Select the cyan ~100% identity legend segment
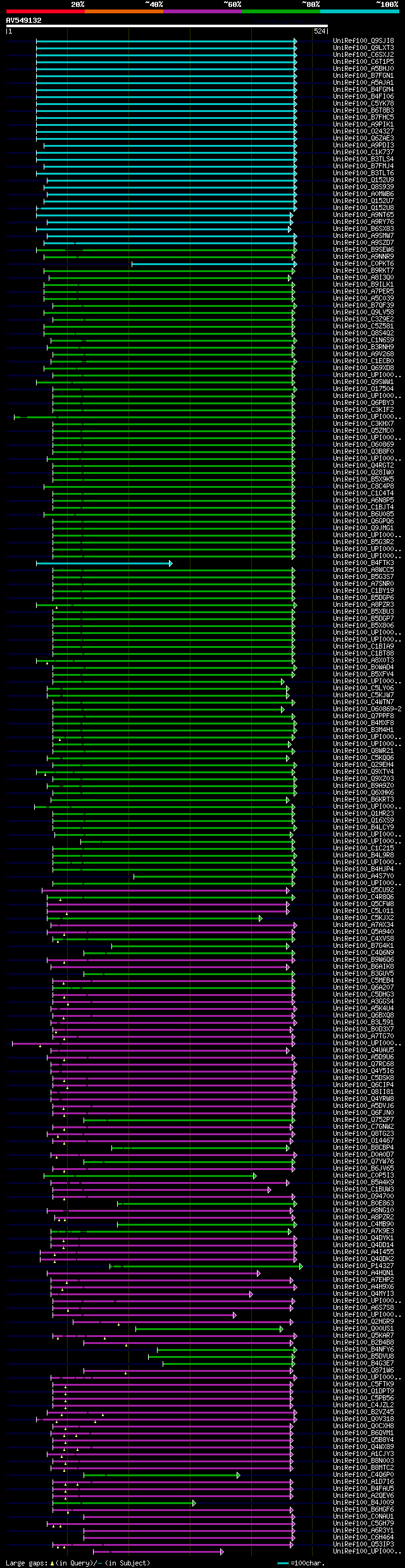The image size is (405, 1568). (x=359, y=11)
